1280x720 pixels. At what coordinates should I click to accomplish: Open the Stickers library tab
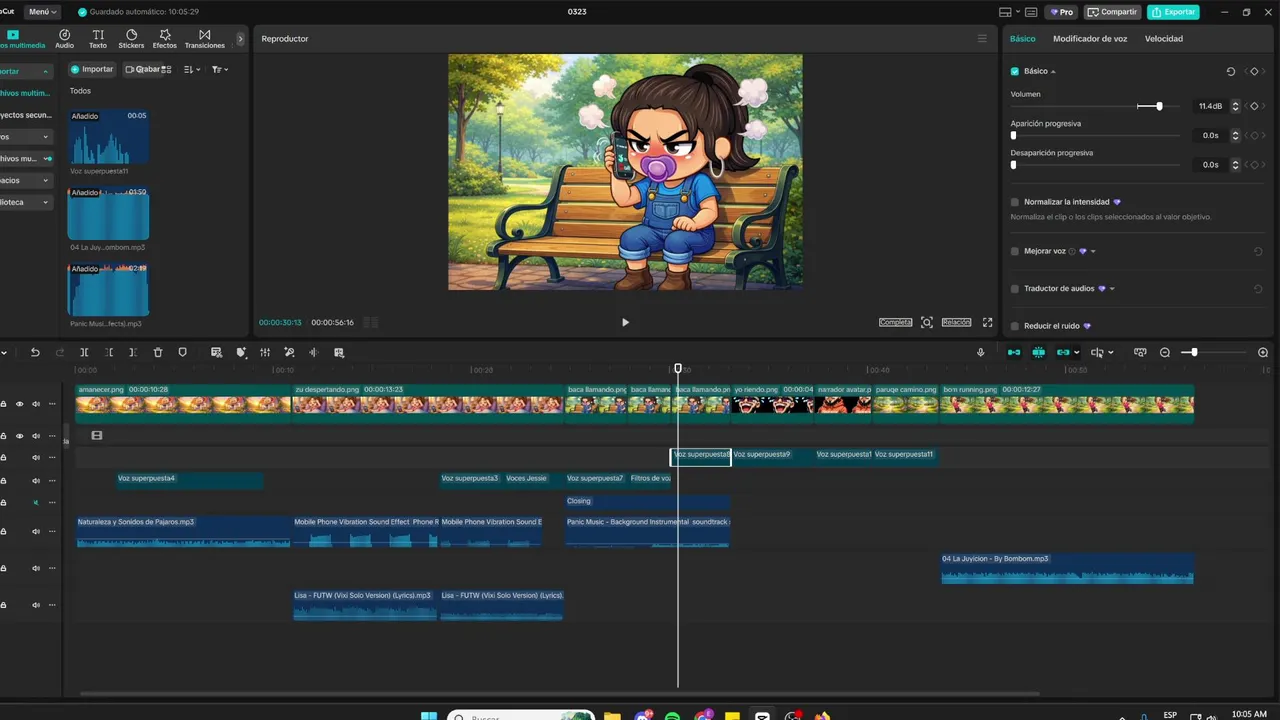131,39
